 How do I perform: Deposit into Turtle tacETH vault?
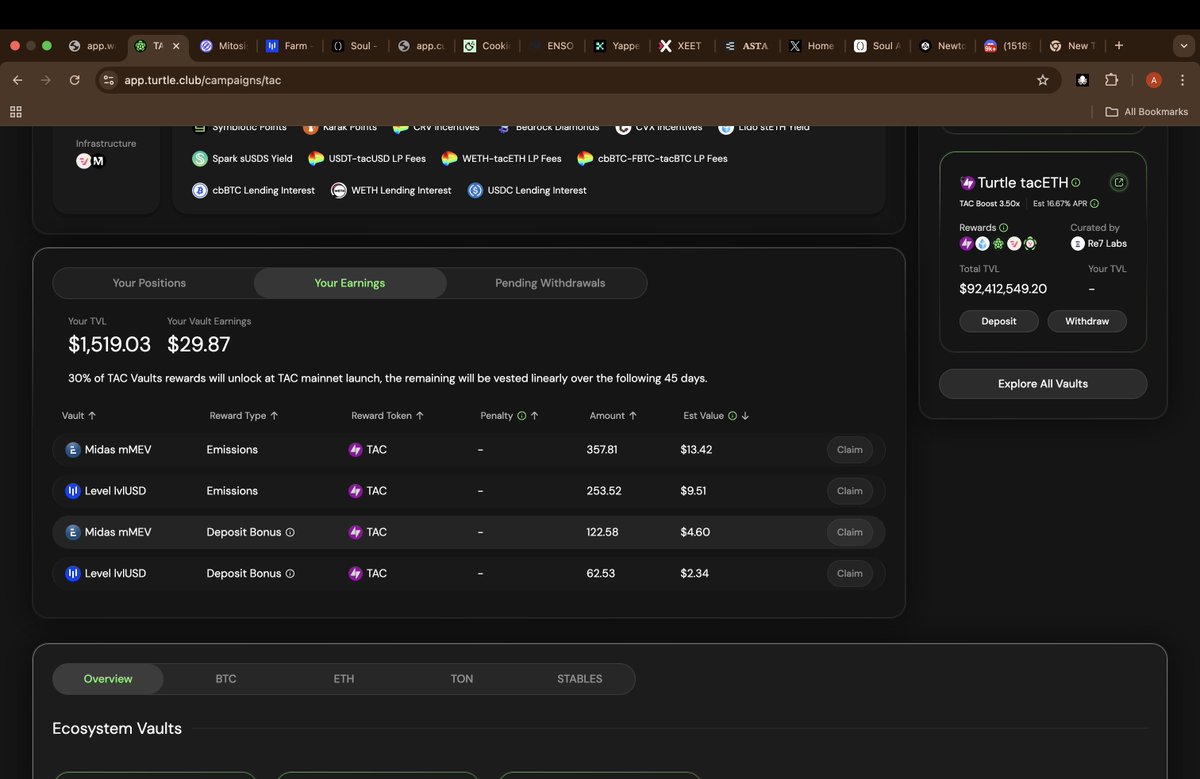point(998,321)
